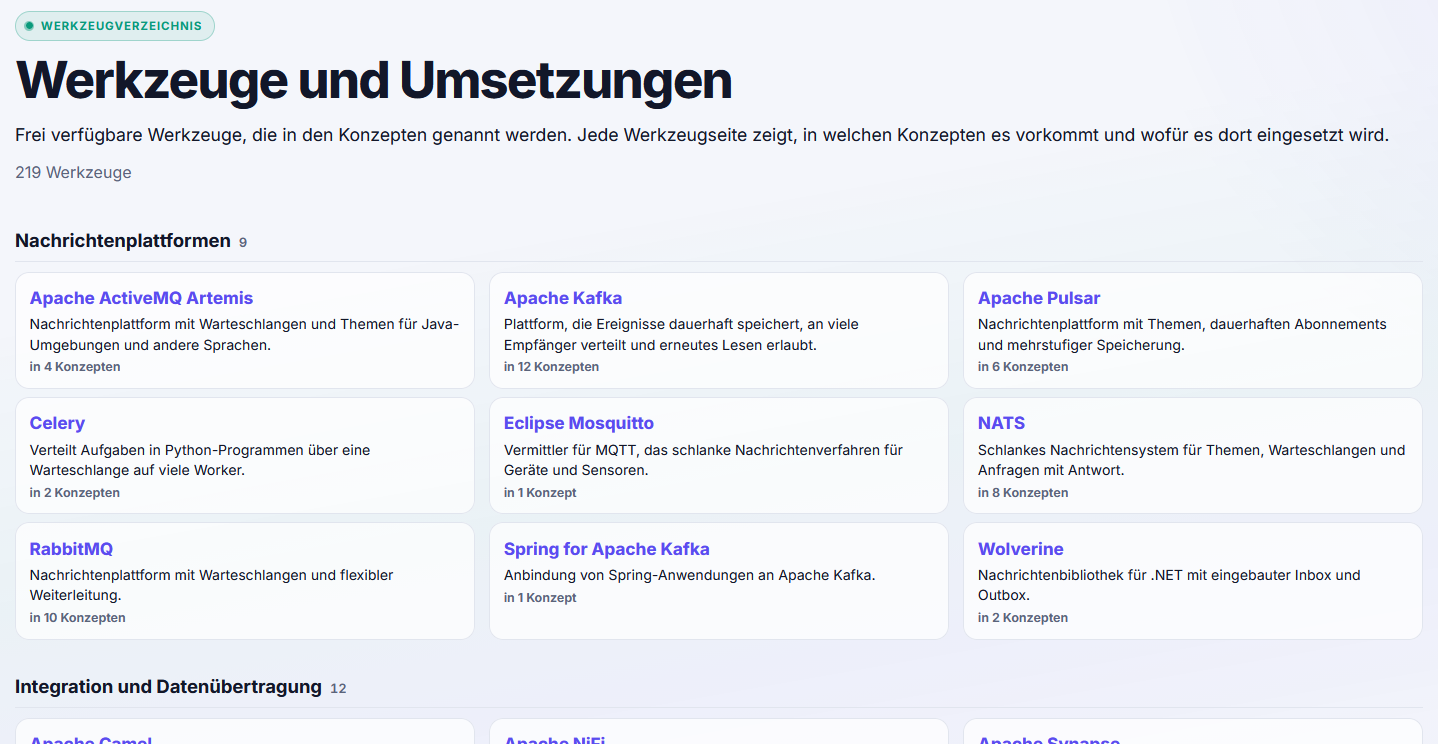Click the intro paragraph starting "Frei verfügbare Werkzeuge"
Screen dimensions: 1438x744
(702, 135)
